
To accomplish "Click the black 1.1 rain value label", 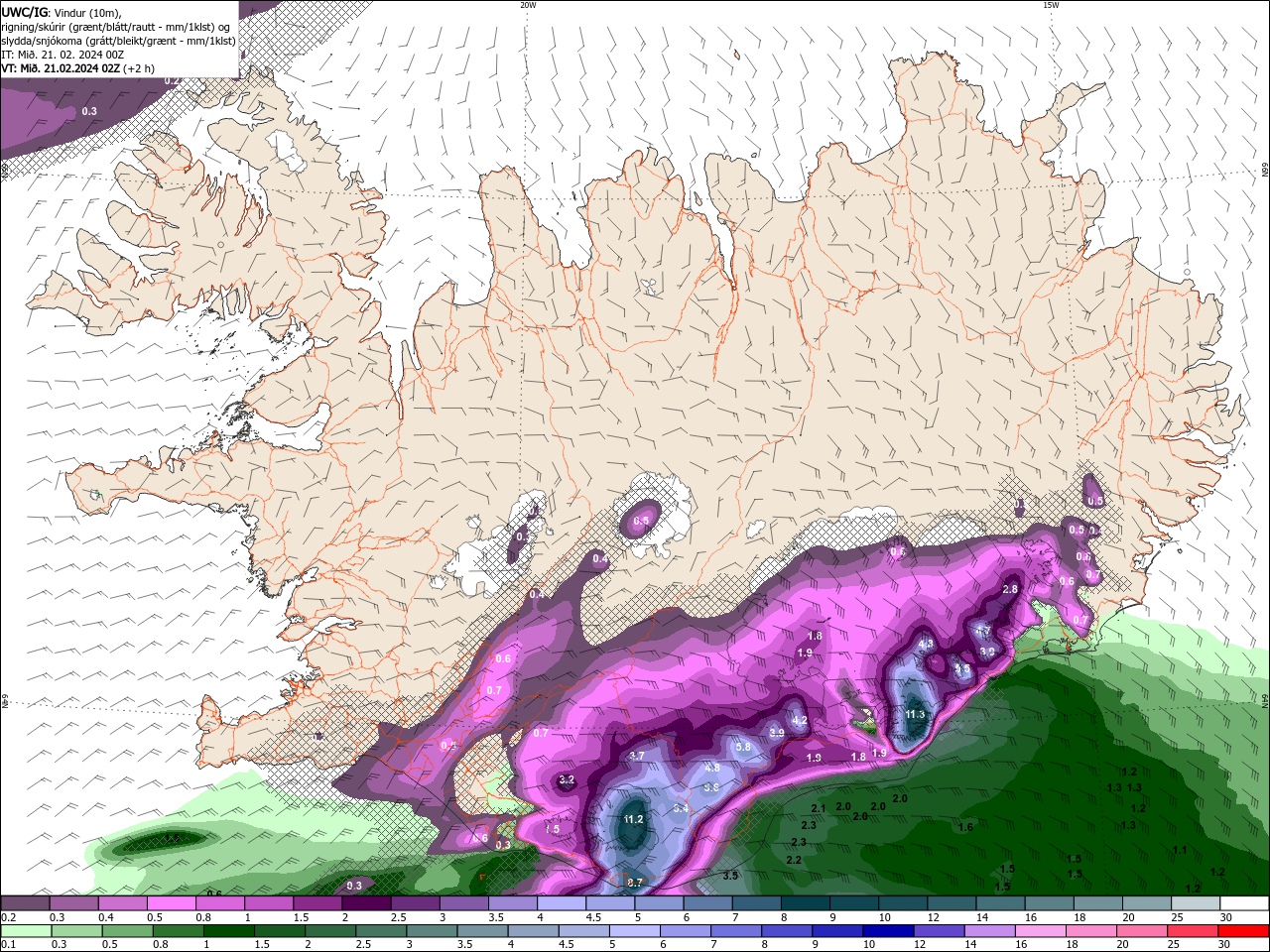I will pyautogui.click(x=1180, y=850).
